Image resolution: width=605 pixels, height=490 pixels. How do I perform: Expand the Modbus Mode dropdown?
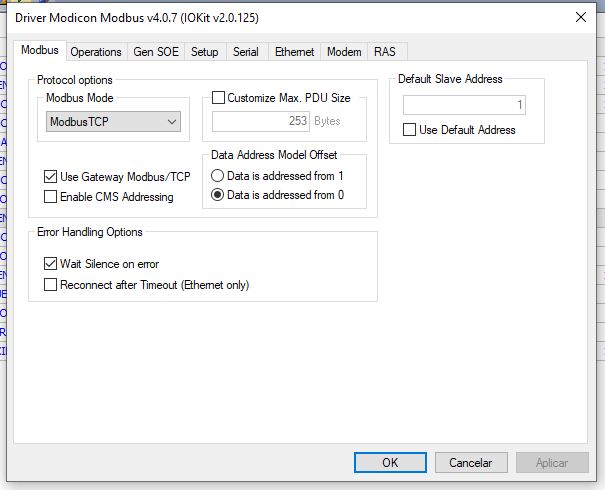tap(113, 122)
